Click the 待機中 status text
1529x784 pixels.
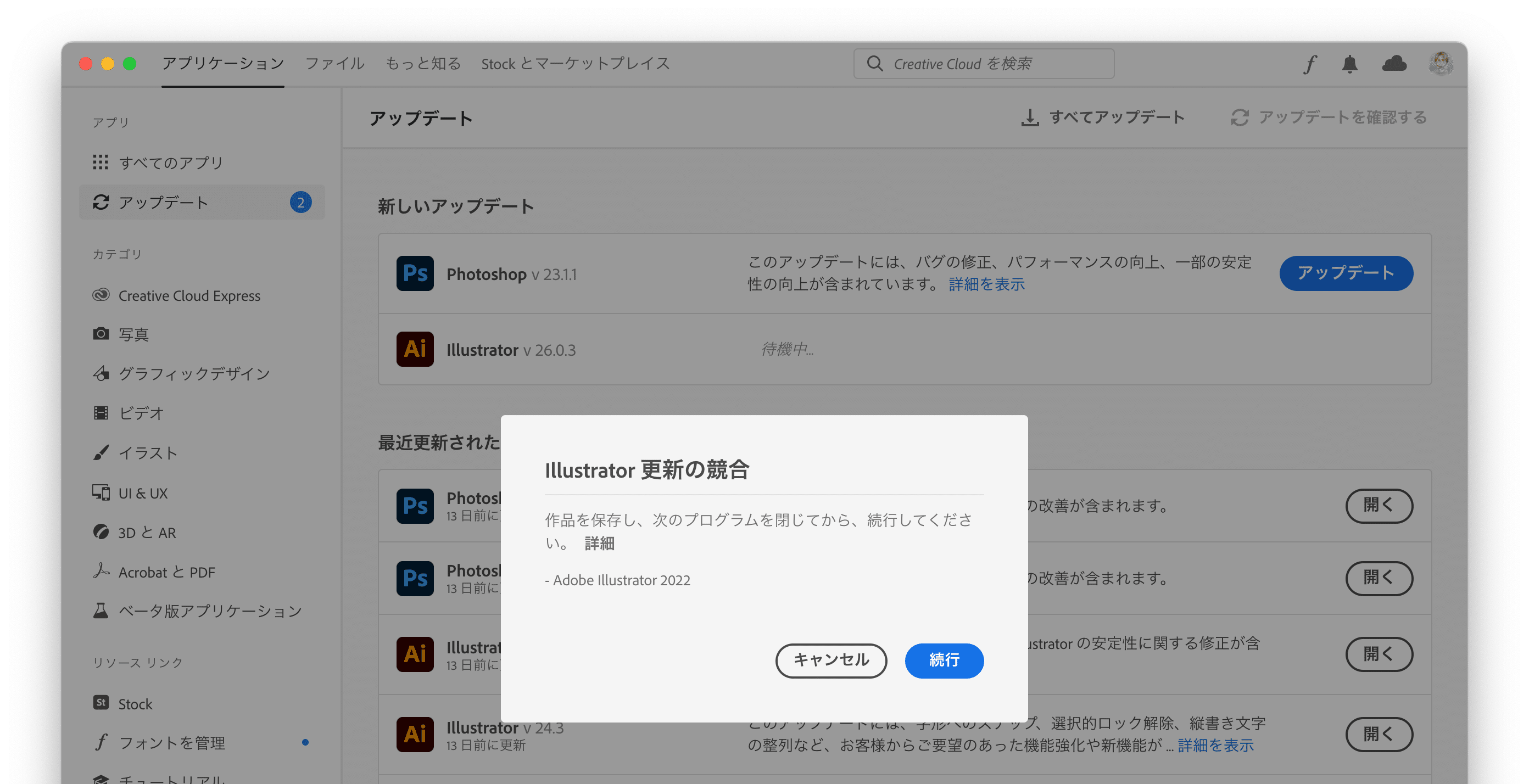pos(787,349)
